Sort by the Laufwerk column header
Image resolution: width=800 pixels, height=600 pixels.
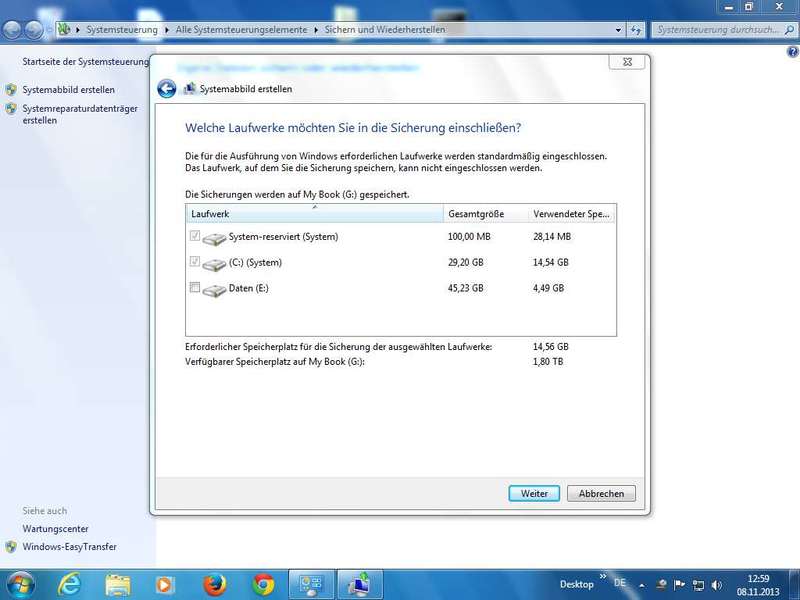pyautogui.click(x=315, y=214)
